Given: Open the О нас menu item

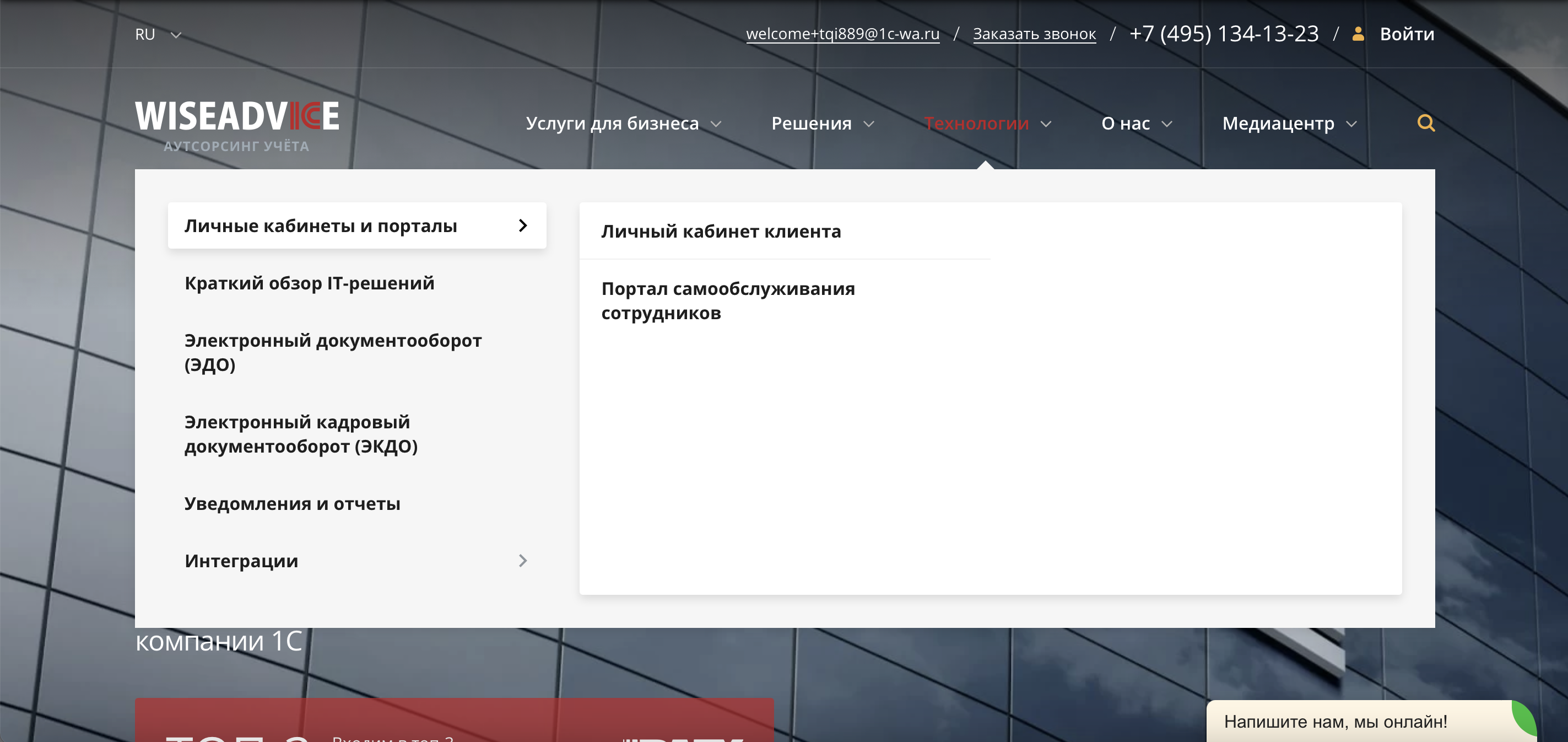Looking at the screenshot, I should click(1126, 123).
